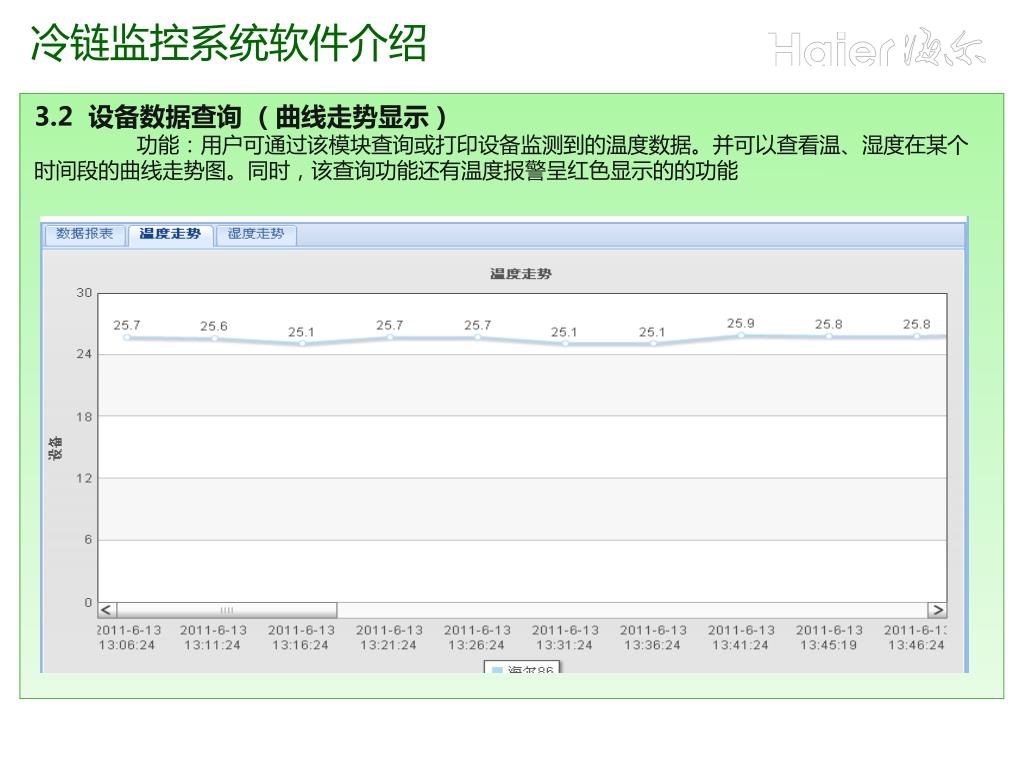Click the 13:26:24 time axis label
The width and height of the screenshot is (1024, 768).
coord(477,638)
